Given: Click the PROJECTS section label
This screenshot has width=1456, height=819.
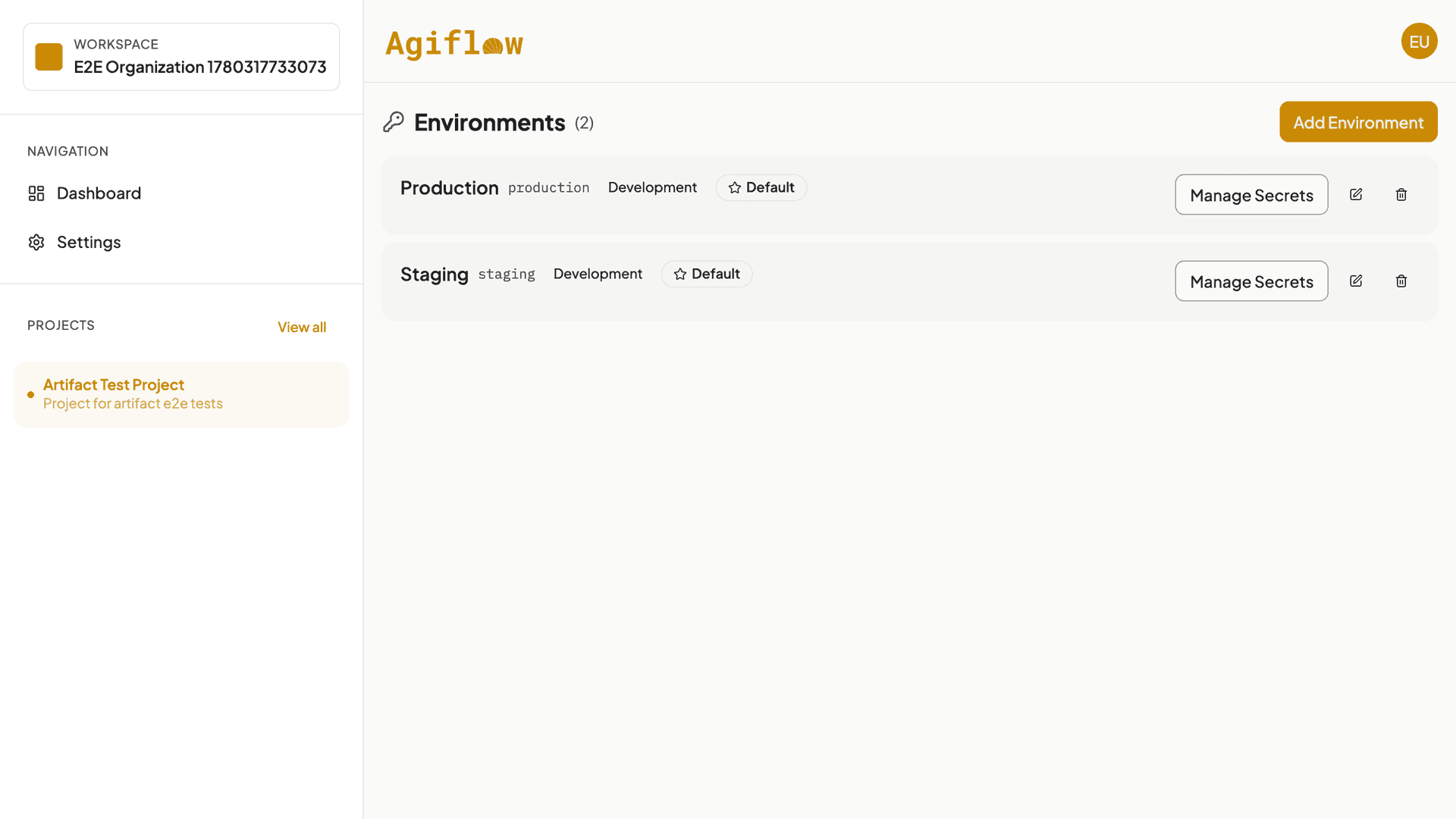Looking at the screenshot, I should click(61, 325).
